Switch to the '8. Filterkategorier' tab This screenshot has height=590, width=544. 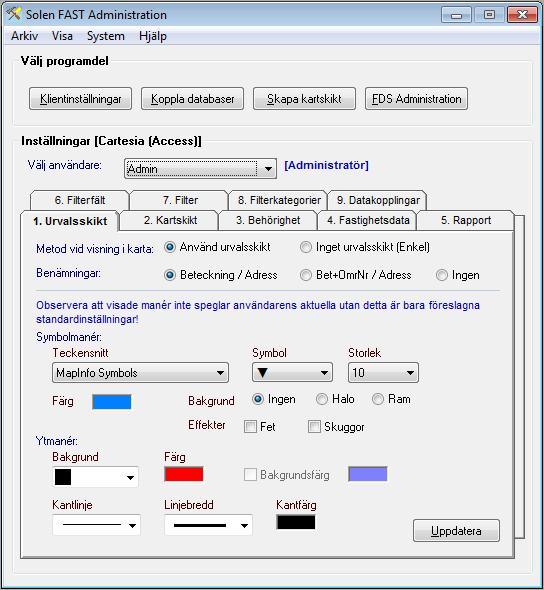[279, 200]
